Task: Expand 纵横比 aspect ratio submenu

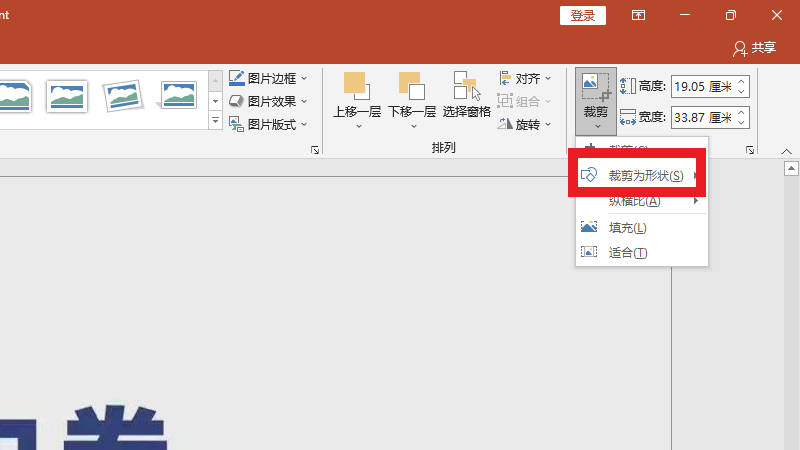Action: pos(640,201)
